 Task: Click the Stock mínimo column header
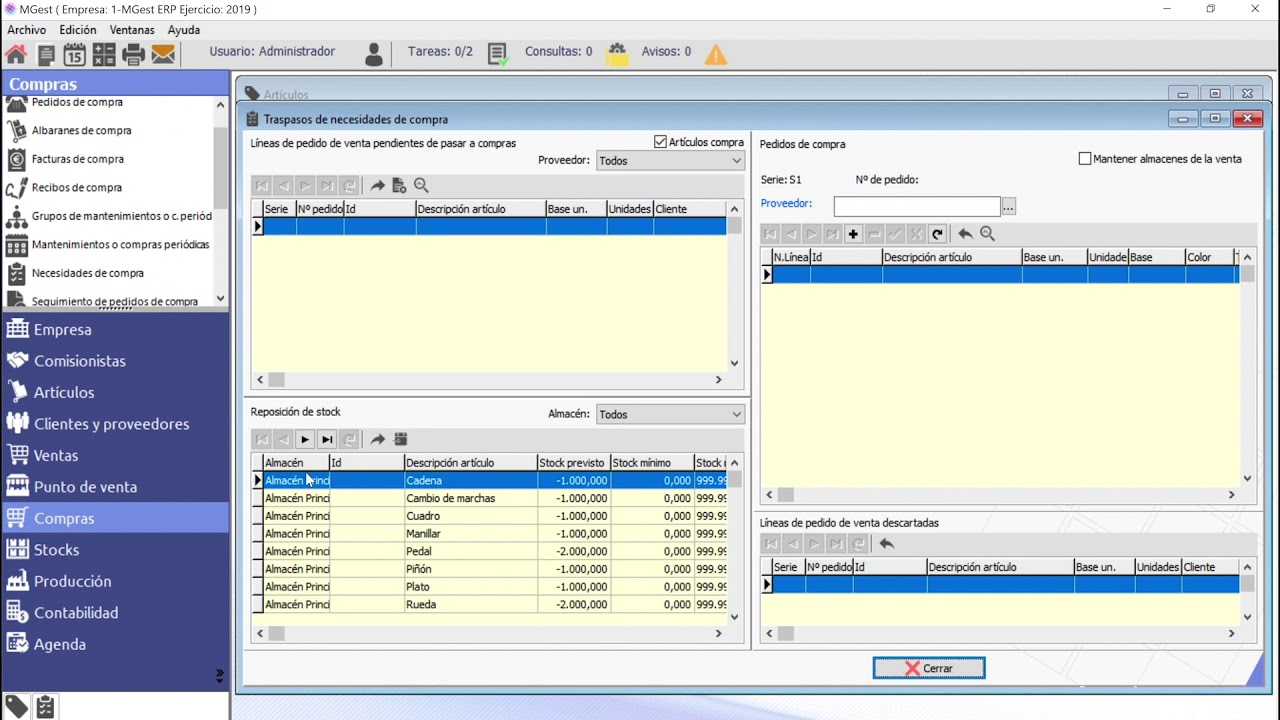(652, 463)
